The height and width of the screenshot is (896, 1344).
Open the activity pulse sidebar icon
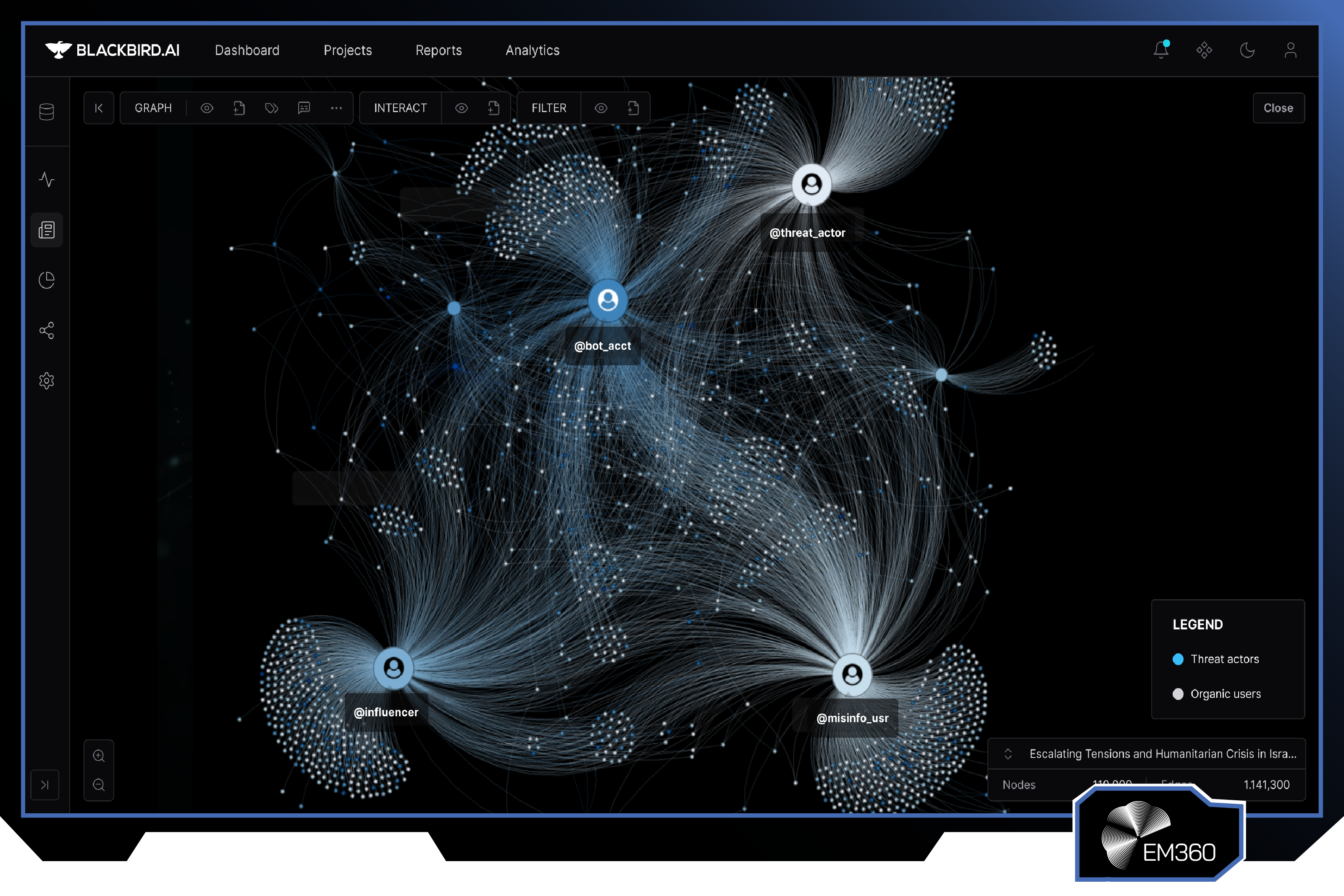tap(47, 179)
